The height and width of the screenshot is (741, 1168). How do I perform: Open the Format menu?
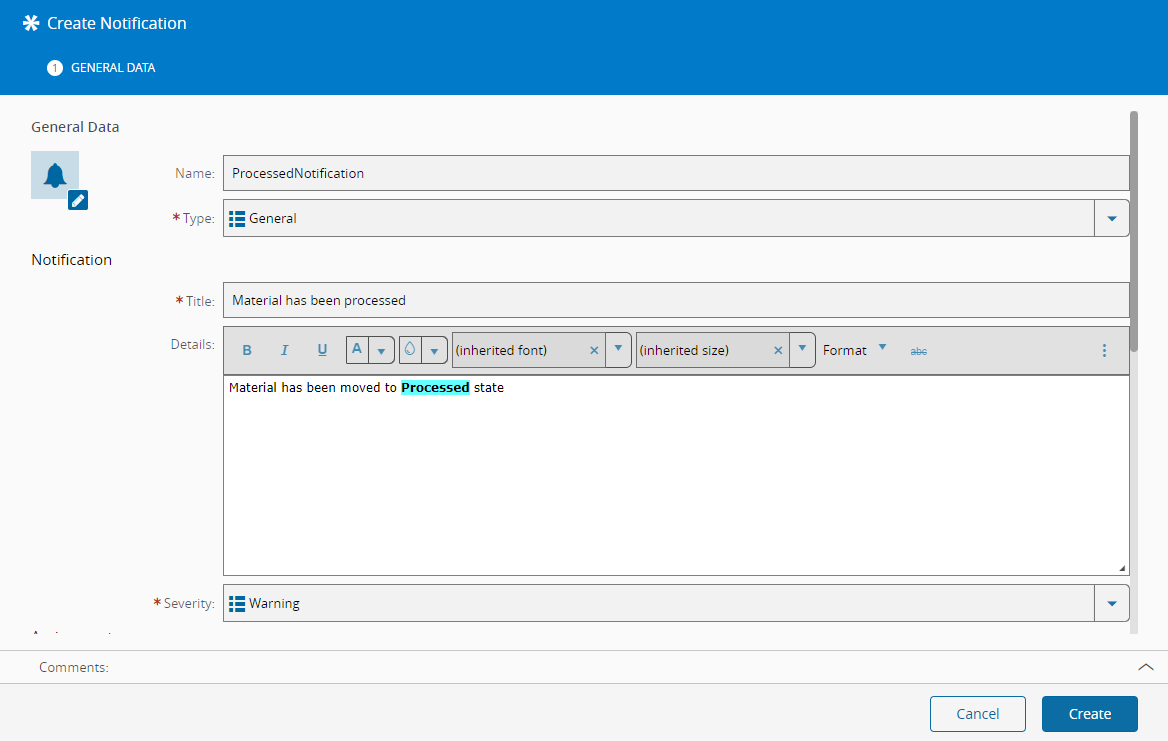tap(854, 350)
